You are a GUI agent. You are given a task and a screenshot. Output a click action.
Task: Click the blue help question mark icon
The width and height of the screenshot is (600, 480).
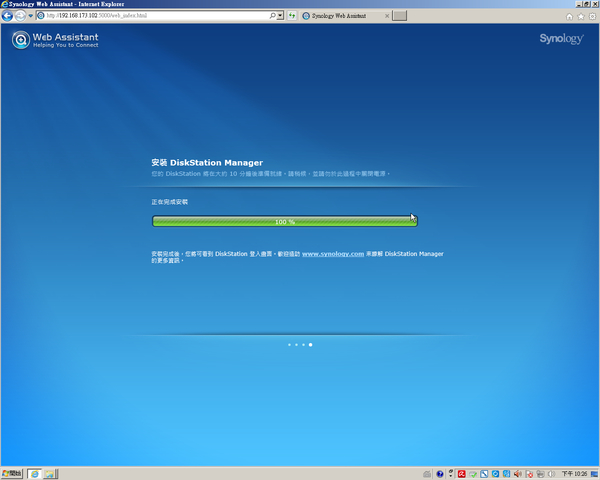click(440, 474)
